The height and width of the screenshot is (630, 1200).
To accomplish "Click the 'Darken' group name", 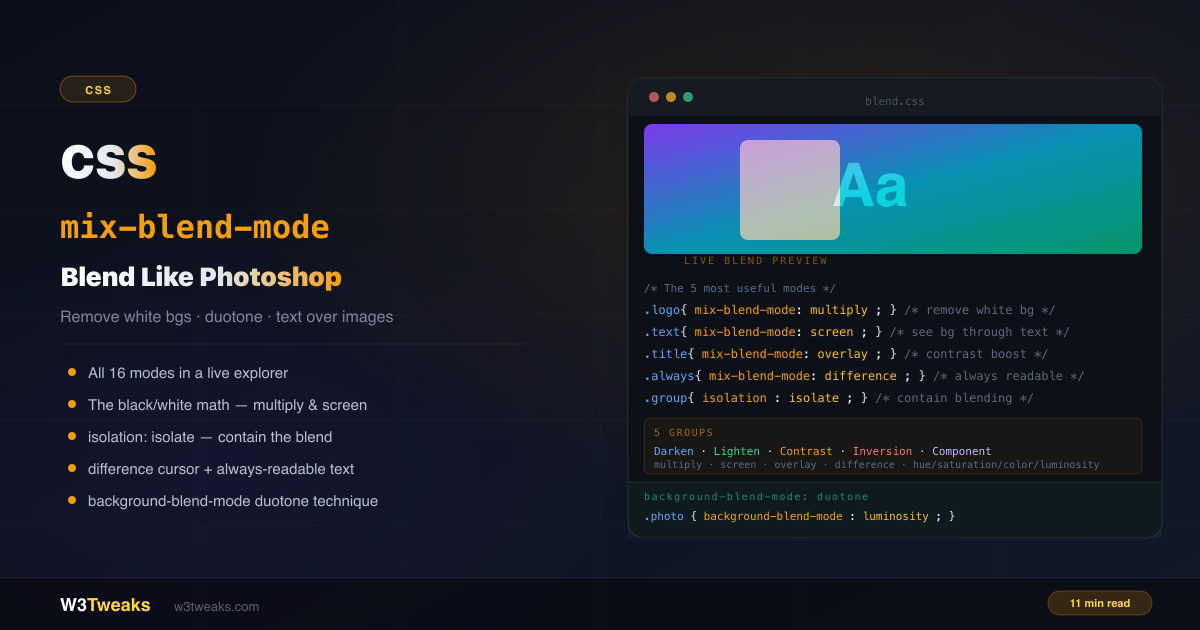I will click(x=674, y=451).
